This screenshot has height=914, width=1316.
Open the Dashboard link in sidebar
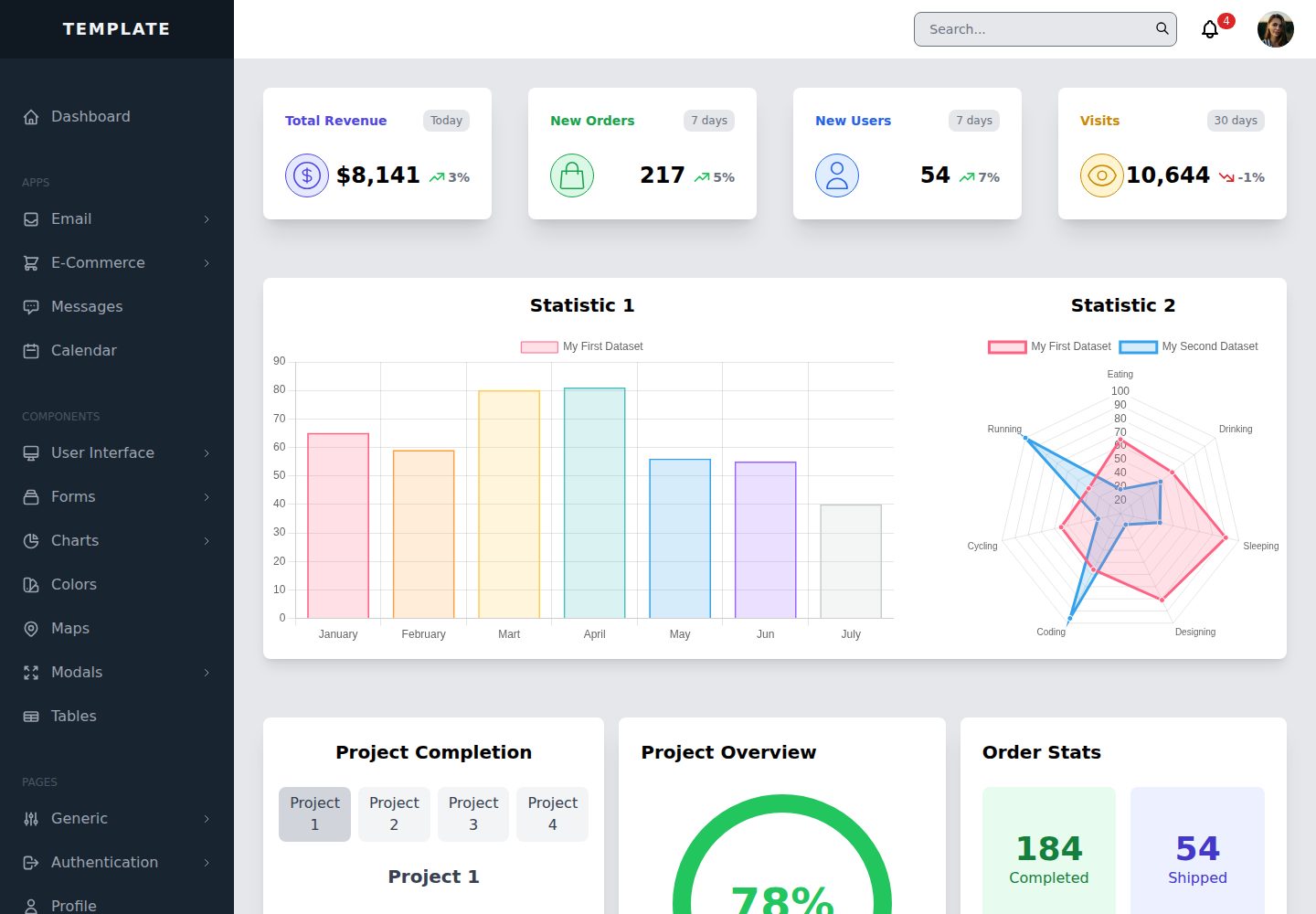pyautogui.click(x=117, y=117)
